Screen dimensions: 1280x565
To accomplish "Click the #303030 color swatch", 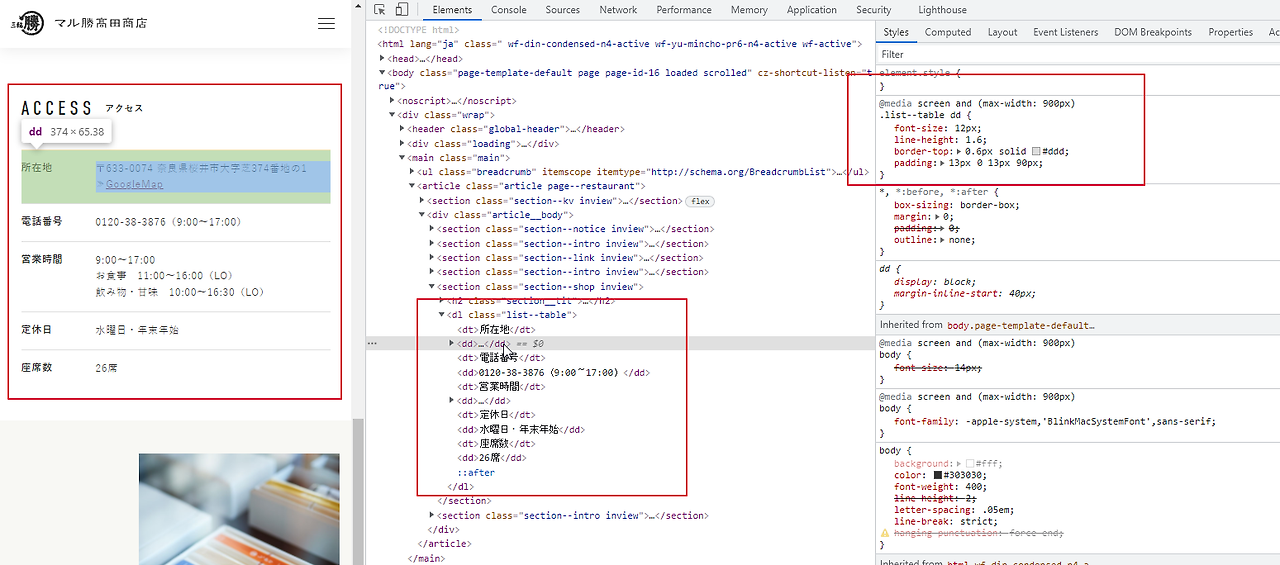I will [940, 475].
